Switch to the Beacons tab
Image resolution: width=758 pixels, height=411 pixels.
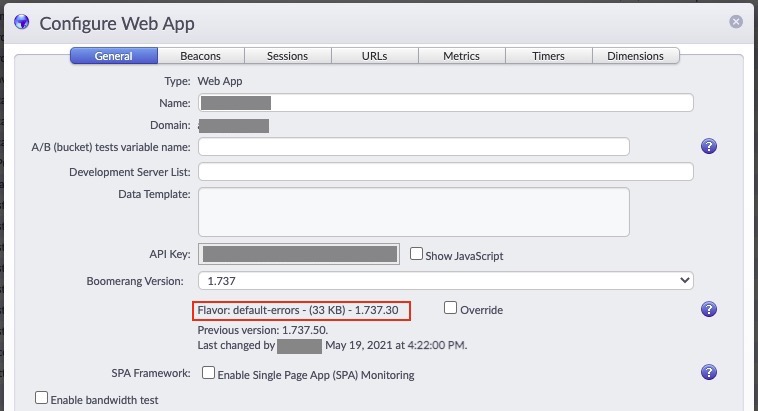(x=200, y=56)
